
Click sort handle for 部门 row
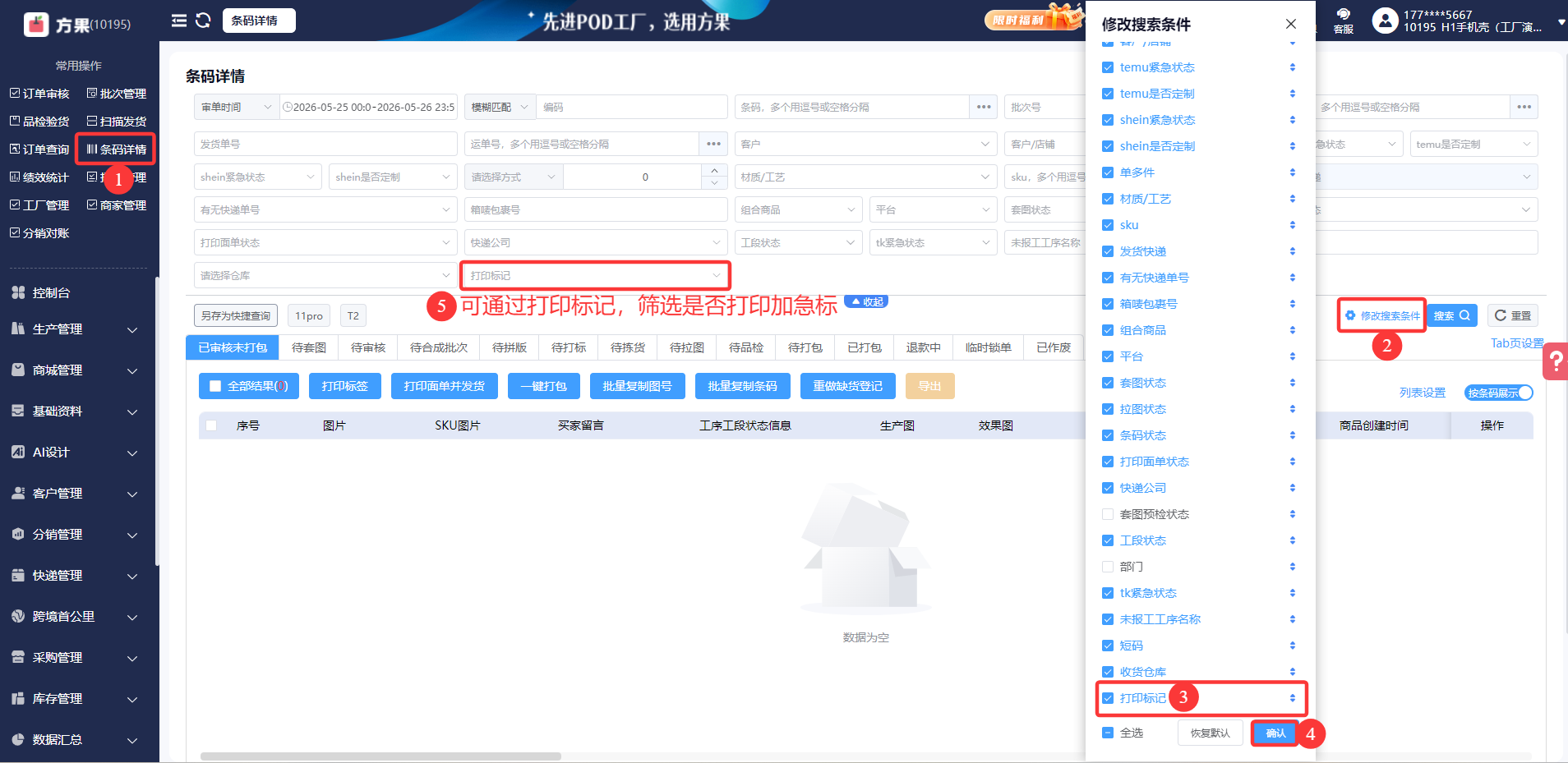(1293, 567)
